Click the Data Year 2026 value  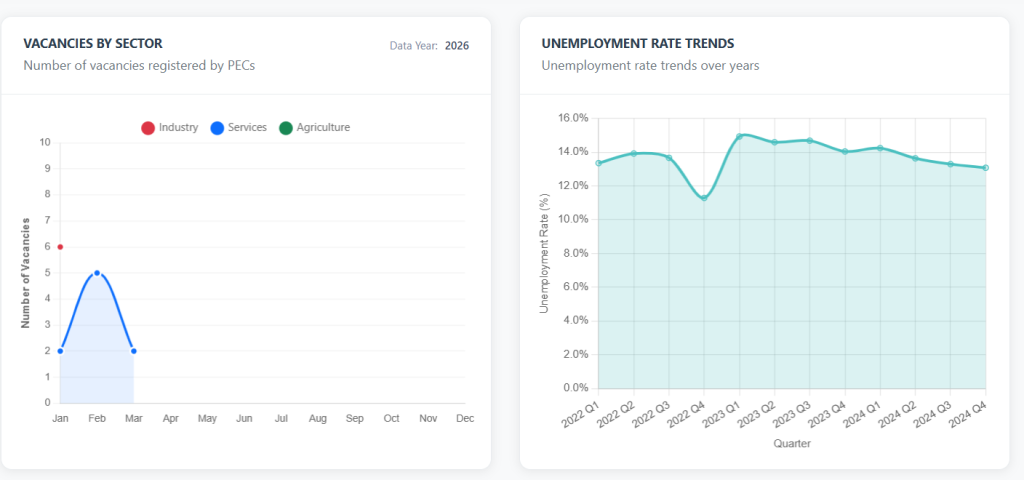(x=457, y=45)
